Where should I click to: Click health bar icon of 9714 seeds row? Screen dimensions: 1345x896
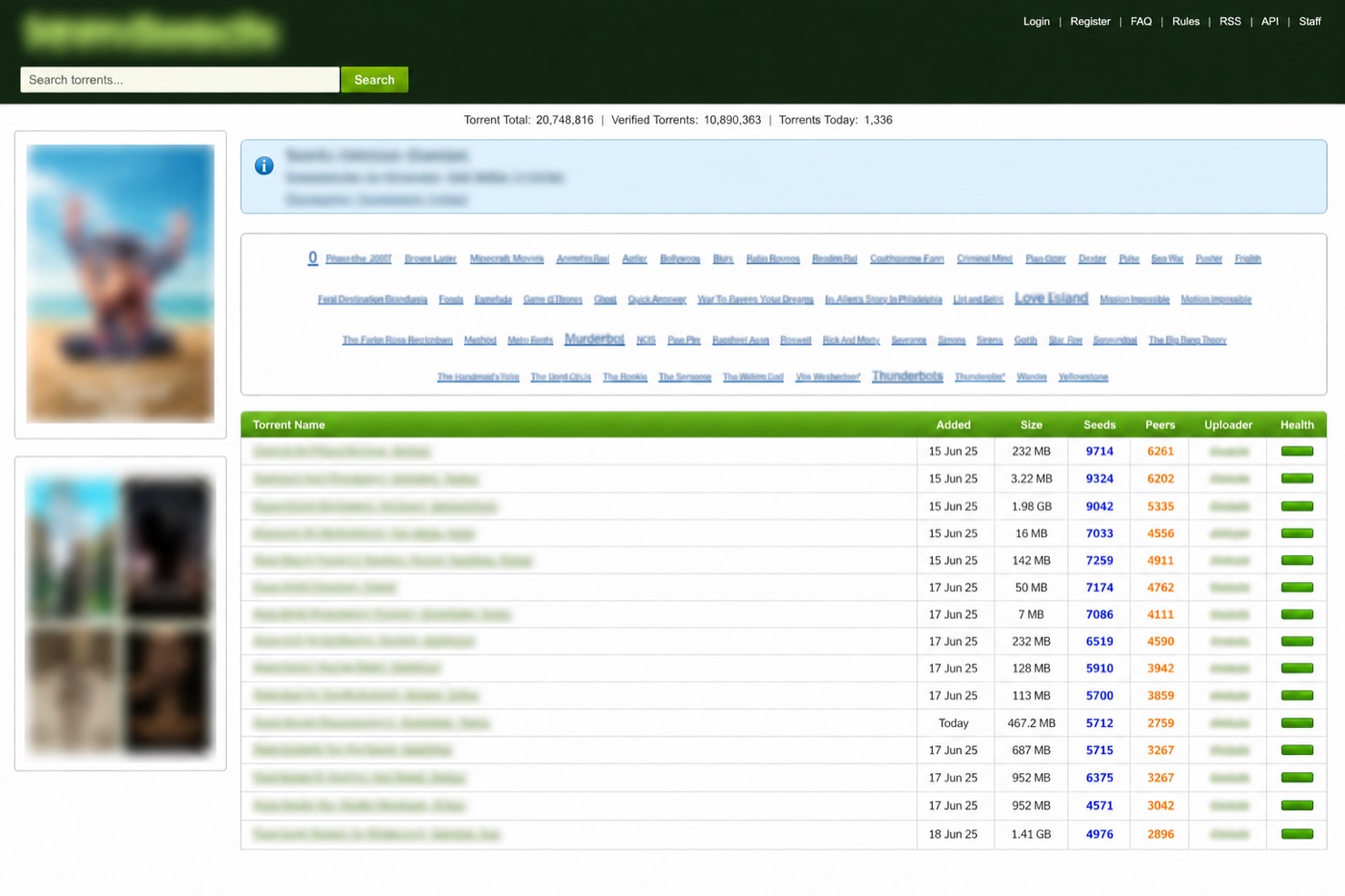click(1297, 451)
